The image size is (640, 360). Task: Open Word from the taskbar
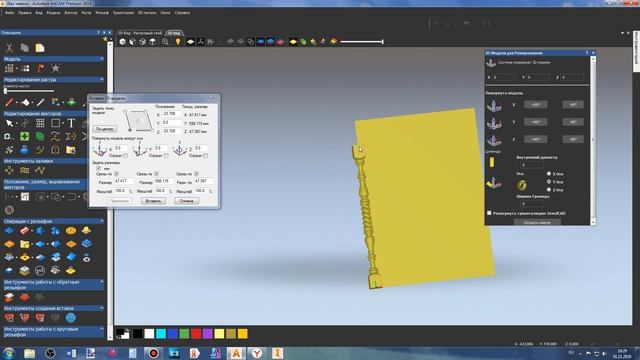coord(71,353)
